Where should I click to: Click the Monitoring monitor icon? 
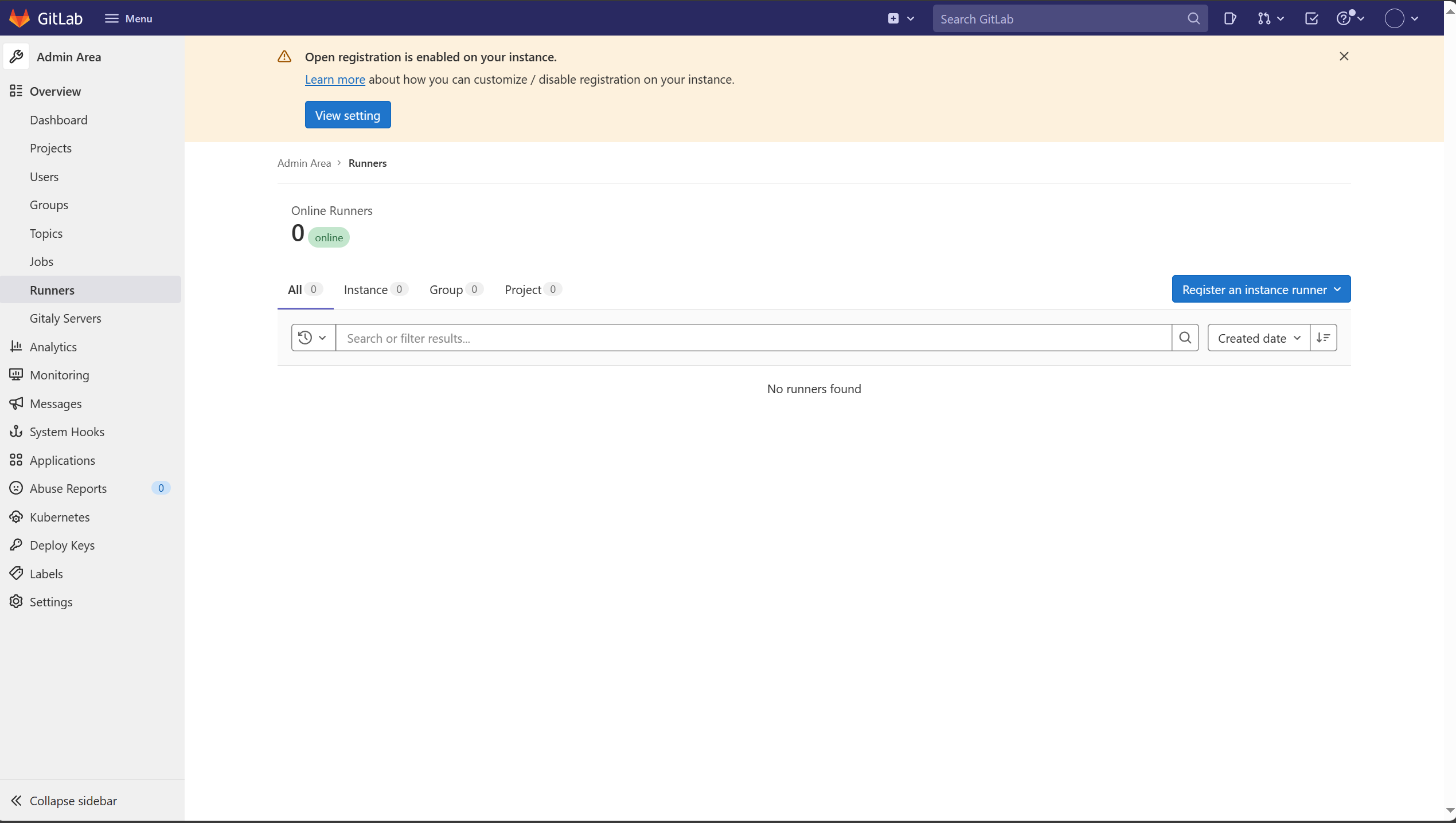(x=16, y=375)
